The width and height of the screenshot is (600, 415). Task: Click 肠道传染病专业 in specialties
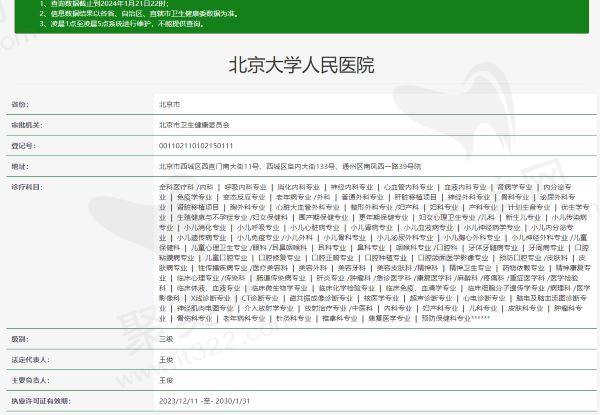pyautogui.click(x=281, y=278)
